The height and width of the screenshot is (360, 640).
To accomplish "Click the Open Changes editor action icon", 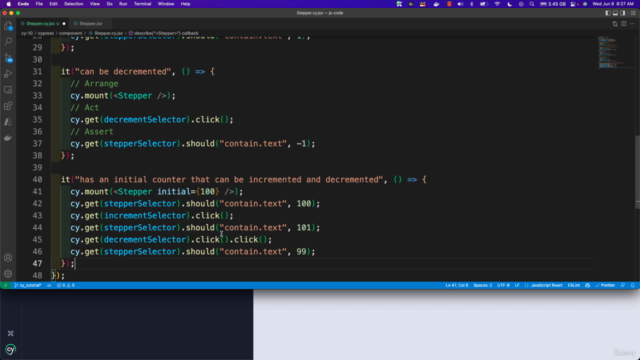I will pyautogui.click(x=615, y=24).
